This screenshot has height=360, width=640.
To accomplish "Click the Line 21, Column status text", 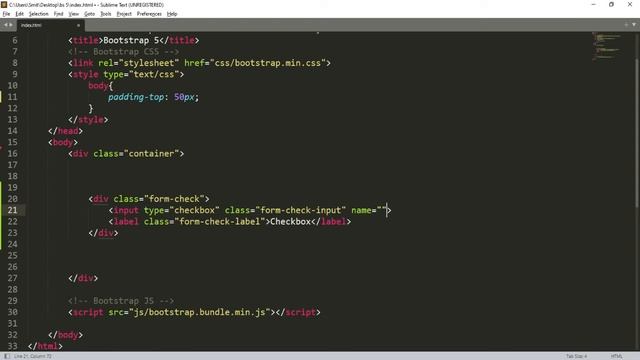I will pos(33,356).
